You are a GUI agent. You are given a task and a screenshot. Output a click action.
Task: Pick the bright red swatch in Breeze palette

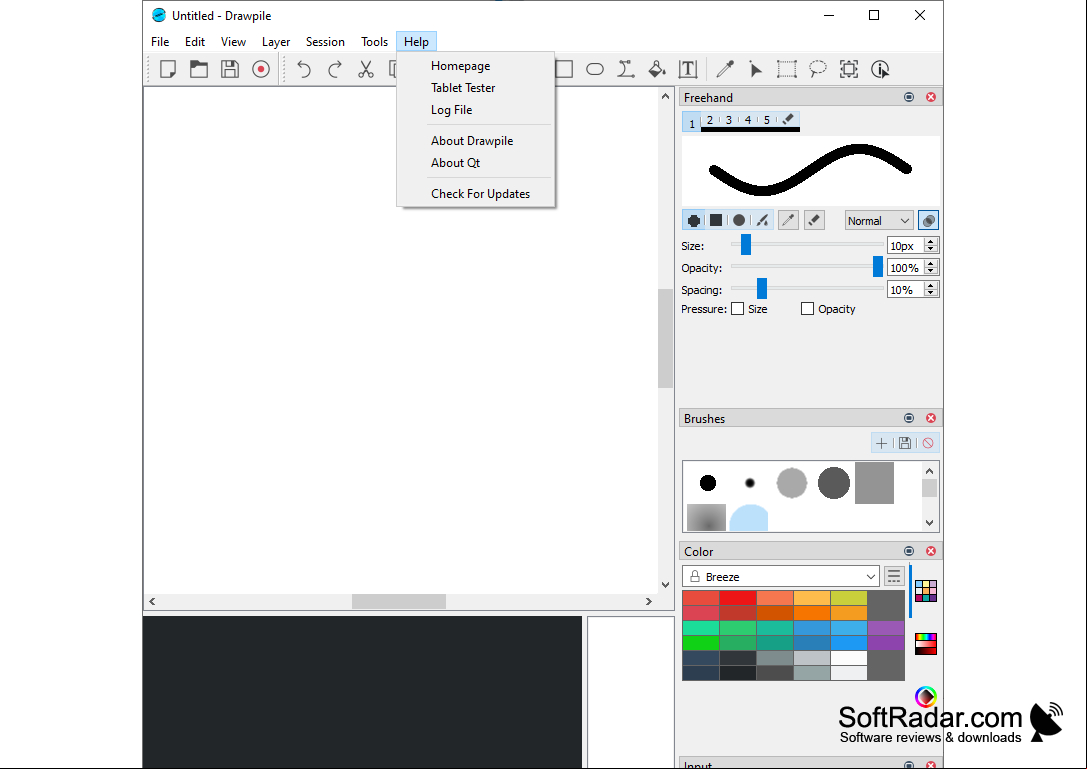pyautogui.click(x=738, y=598)
